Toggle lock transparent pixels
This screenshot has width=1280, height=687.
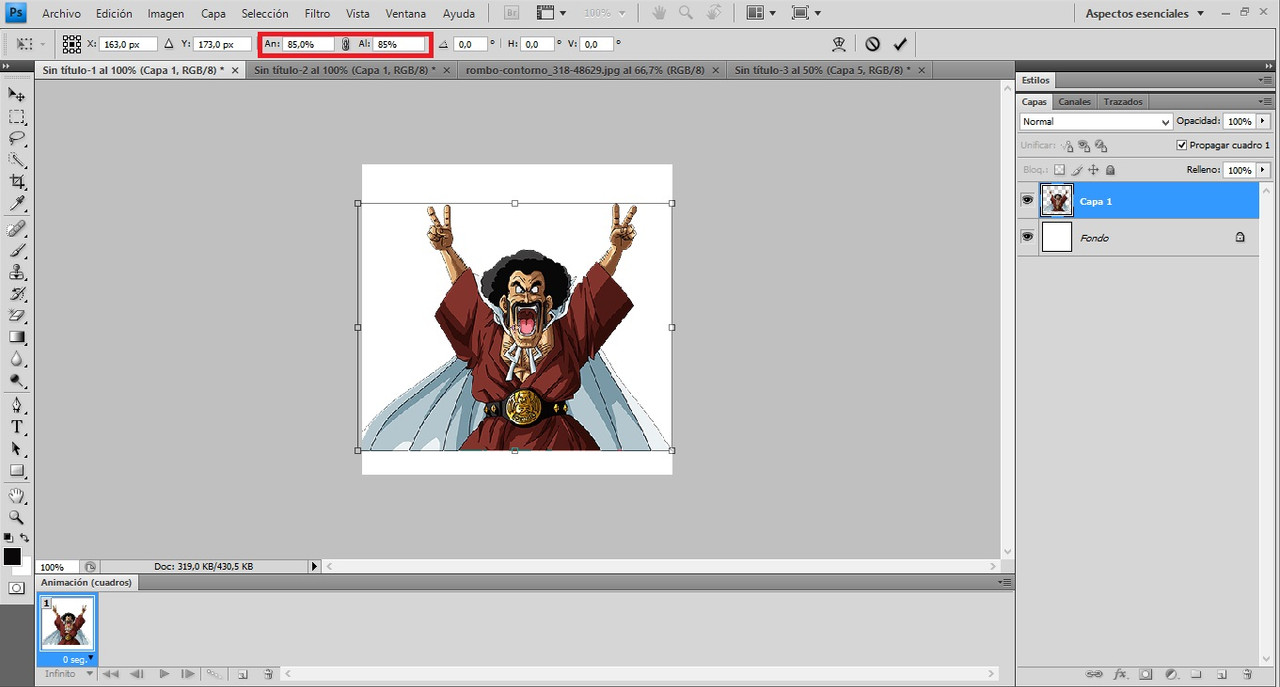pos(1060,170)
